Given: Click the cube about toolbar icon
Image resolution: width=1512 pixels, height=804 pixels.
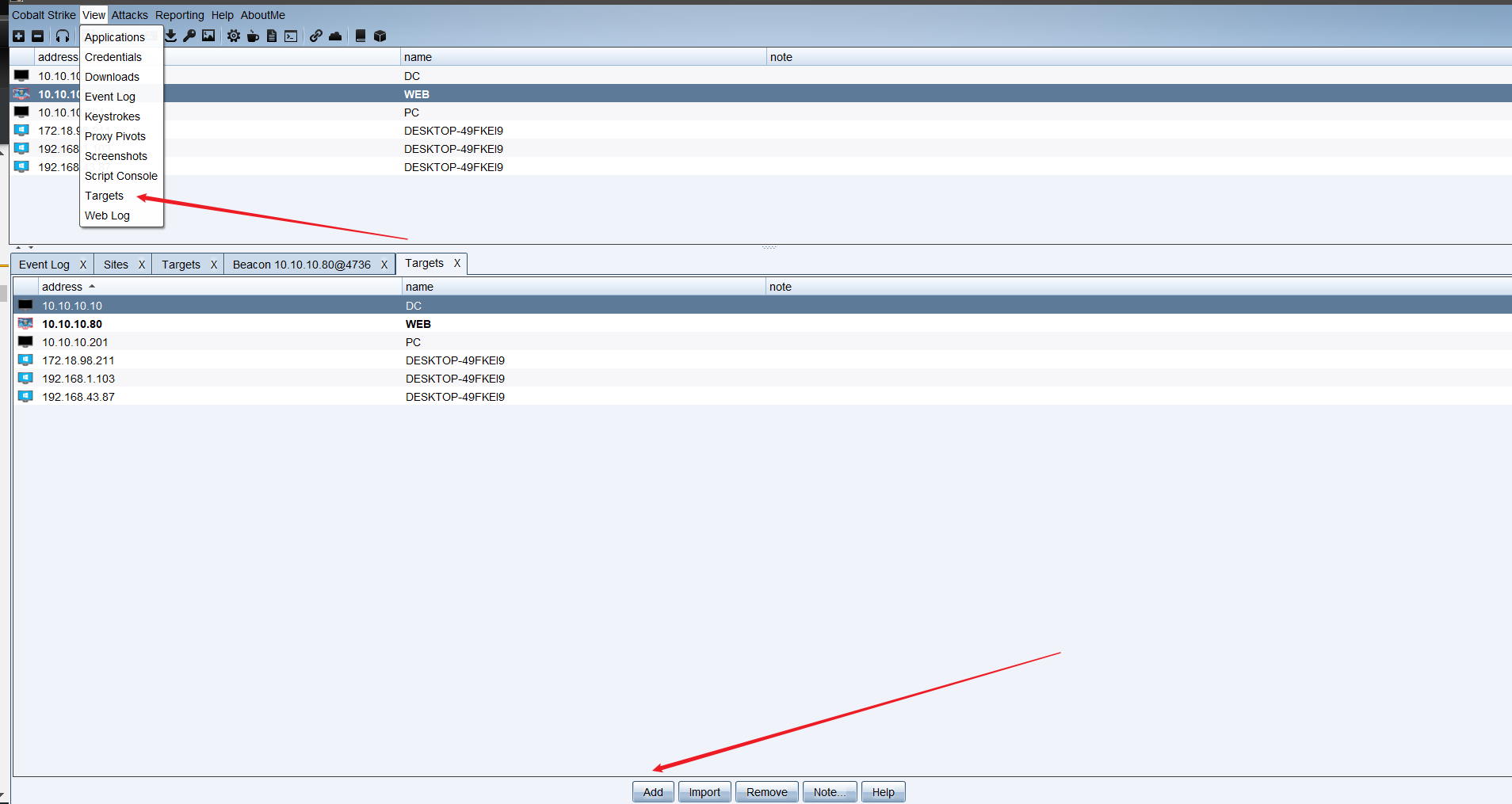Looking at the screenshot, I should (380, 36).
